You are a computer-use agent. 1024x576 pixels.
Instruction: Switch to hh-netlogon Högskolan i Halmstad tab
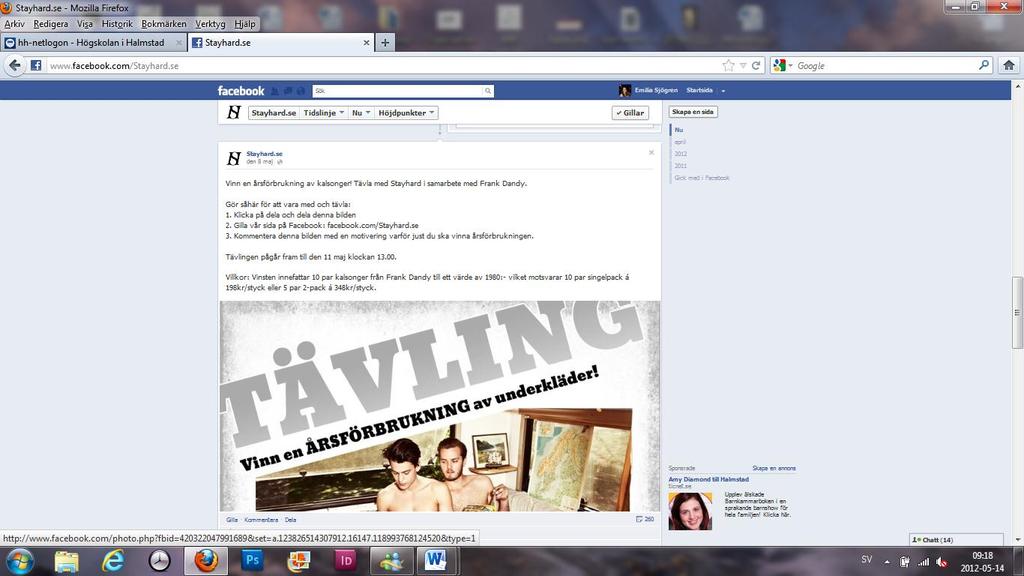93,42
